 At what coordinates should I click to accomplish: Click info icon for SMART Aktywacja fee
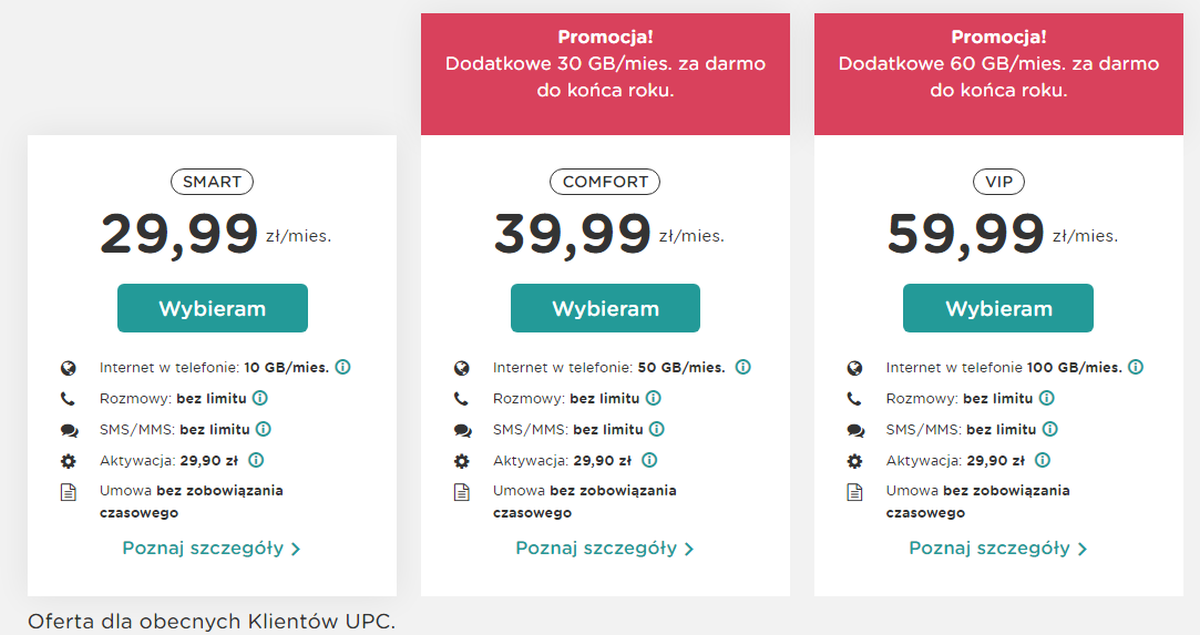point(256,461)
